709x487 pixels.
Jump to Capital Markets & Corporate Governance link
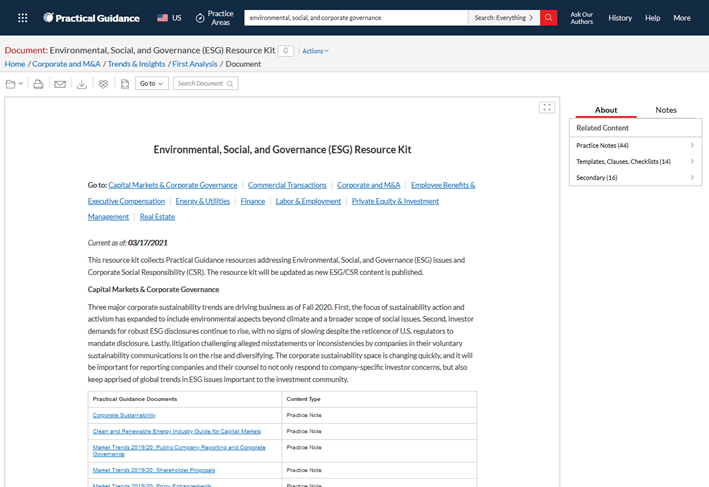173,185
